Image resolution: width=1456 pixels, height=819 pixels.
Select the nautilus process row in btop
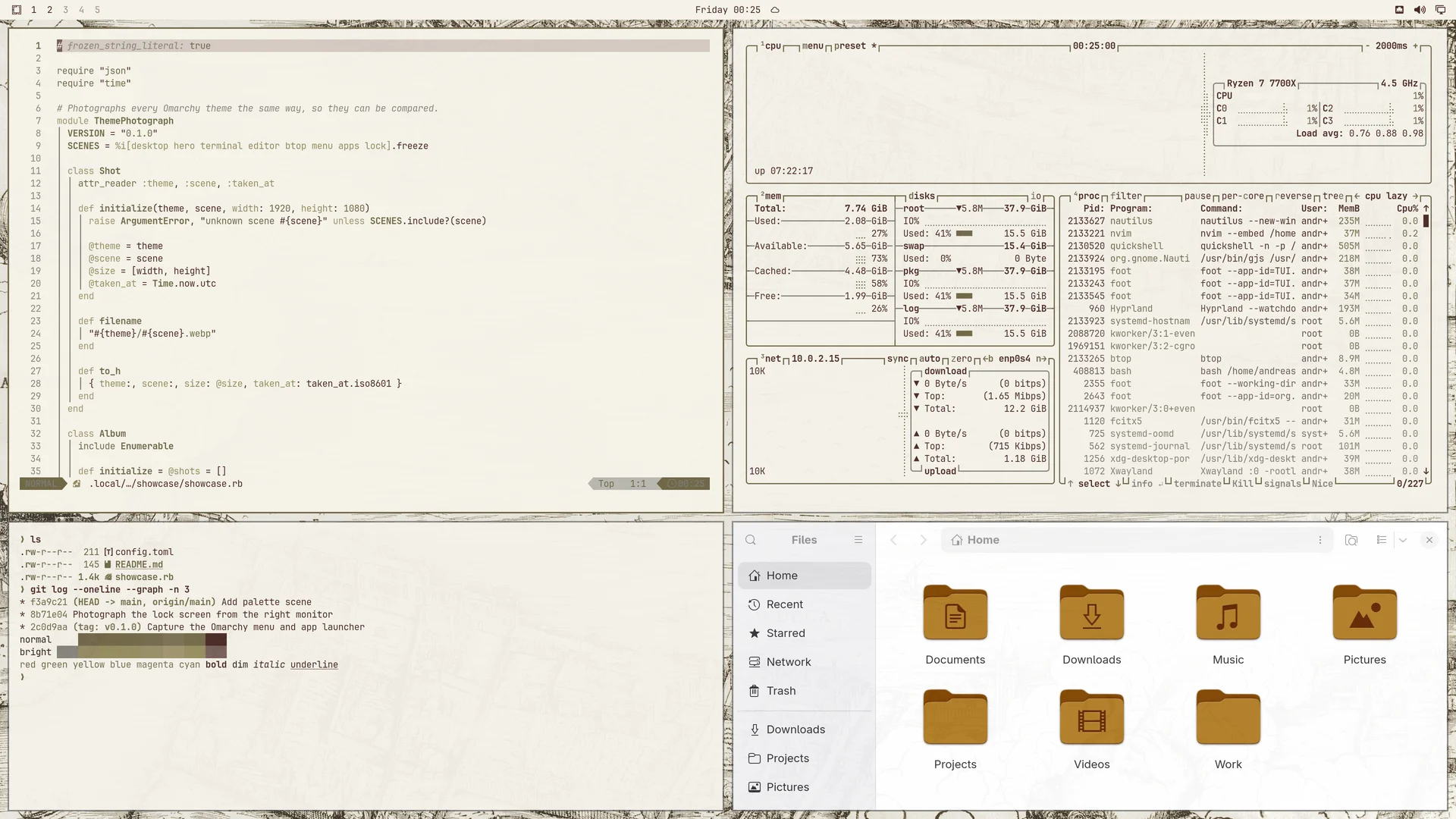[x=1243, y=221]
